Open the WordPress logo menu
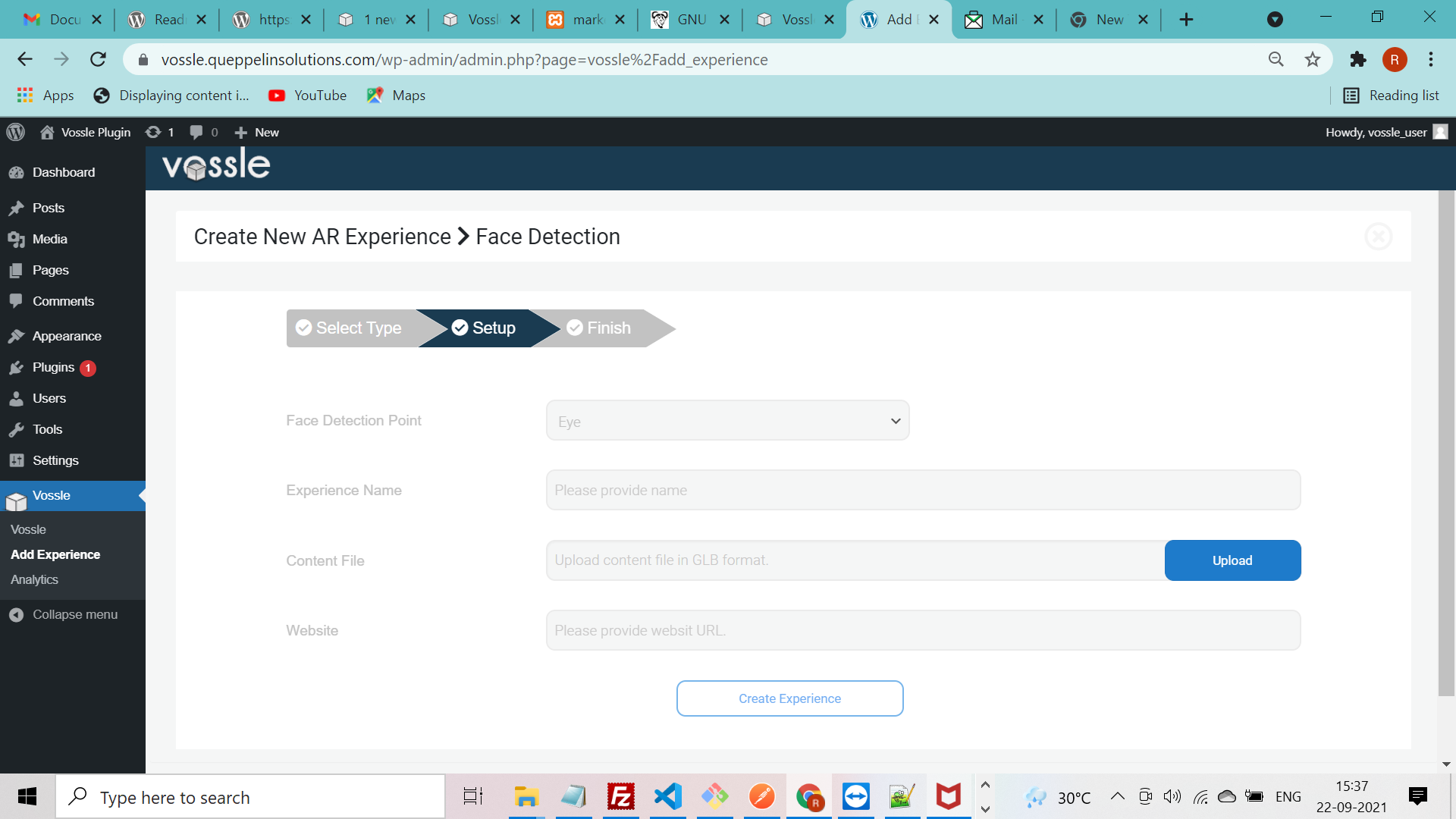1456x819 pixels. tap(16, 132)
